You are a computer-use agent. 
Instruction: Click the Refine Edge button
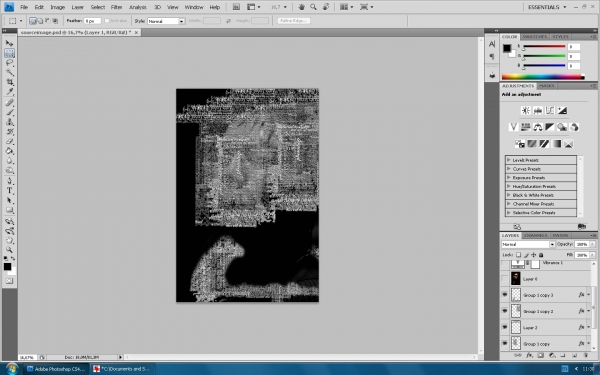[x=293, y=21]
